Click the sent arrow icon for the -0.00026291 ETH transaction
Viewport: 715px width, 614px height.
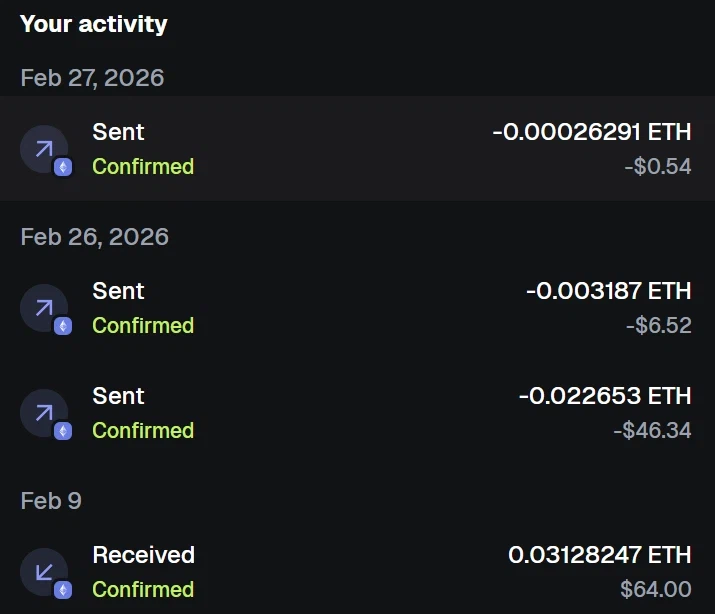tap(43, 149)
